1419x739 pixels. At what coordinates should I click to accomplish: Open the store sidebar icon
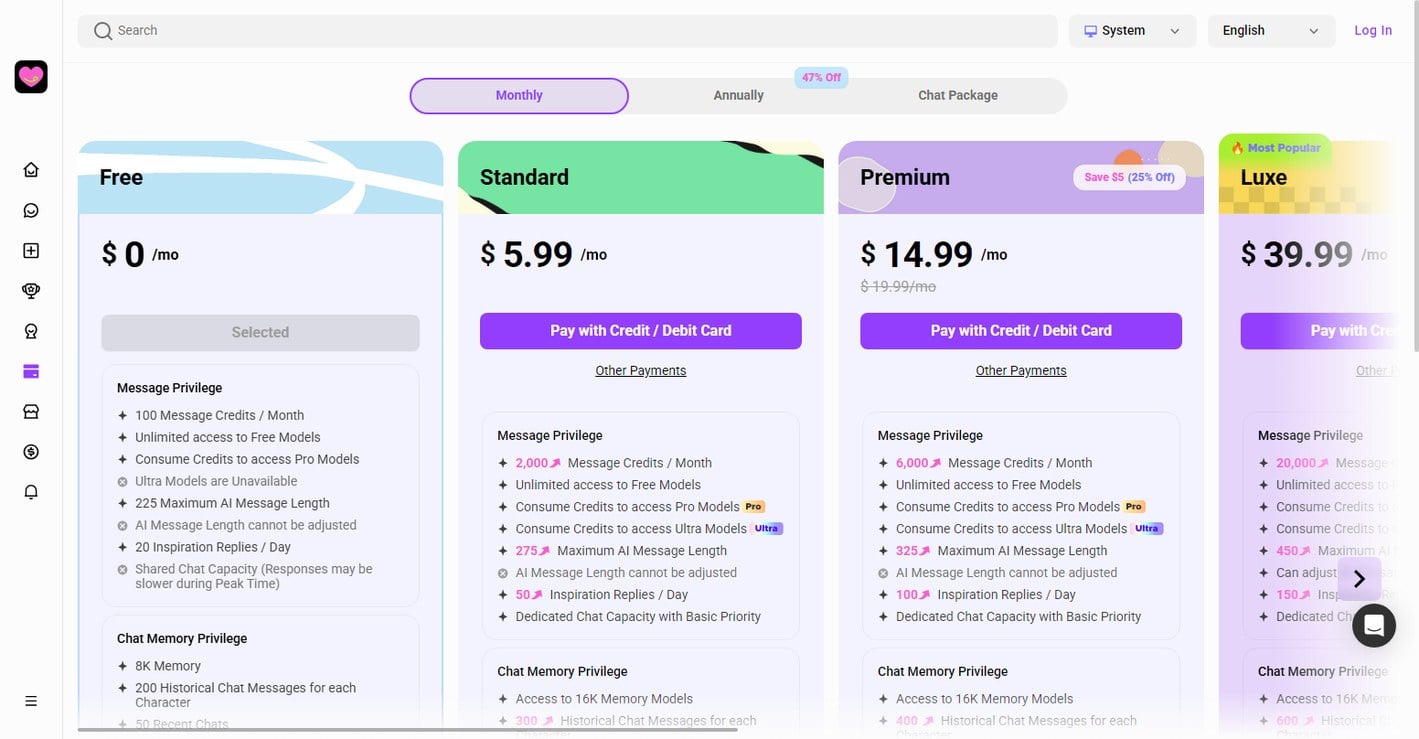(x=31, y=411)
